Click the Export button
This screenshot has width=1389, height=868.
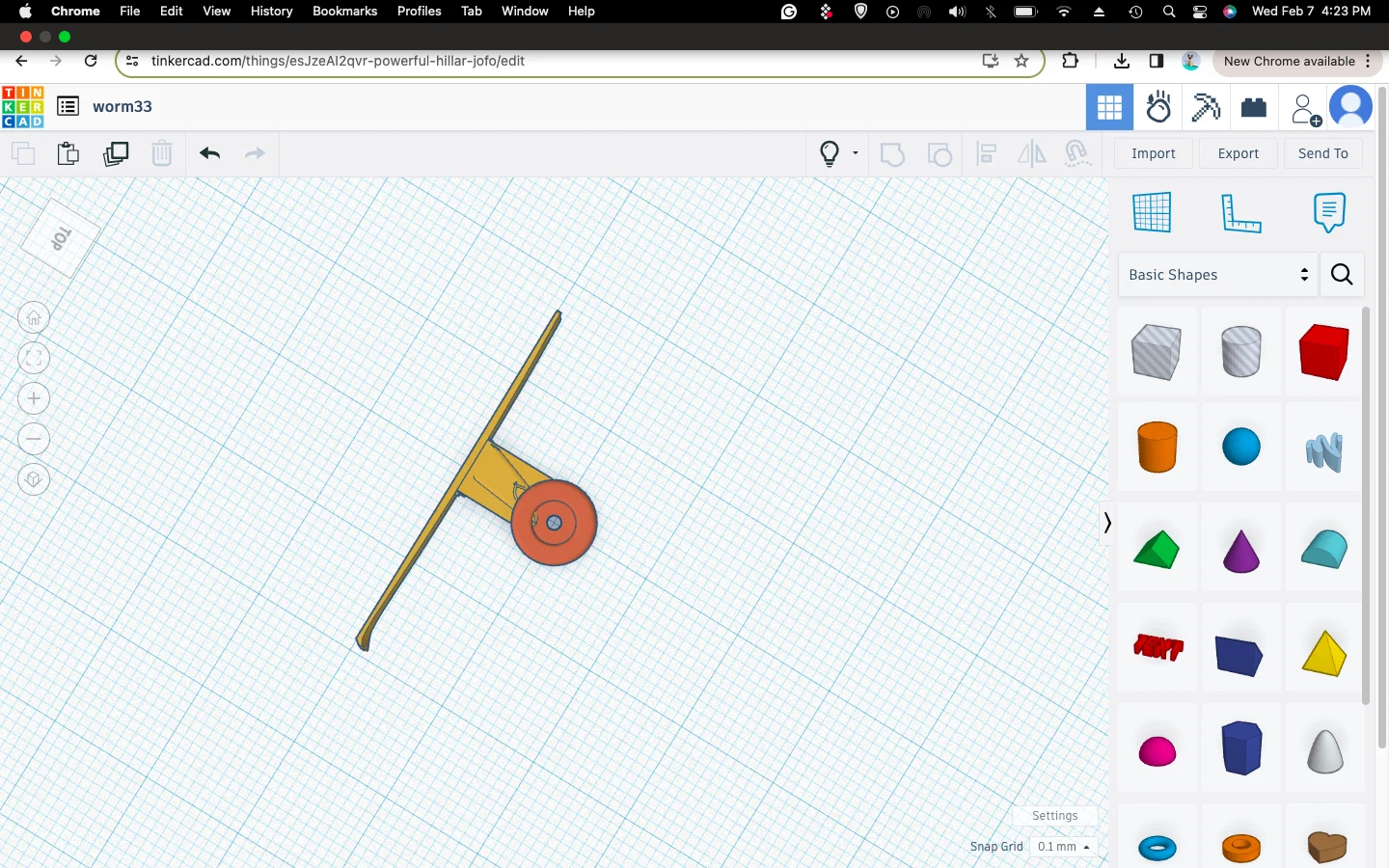pyautogui.click(x=1239, y=153)
